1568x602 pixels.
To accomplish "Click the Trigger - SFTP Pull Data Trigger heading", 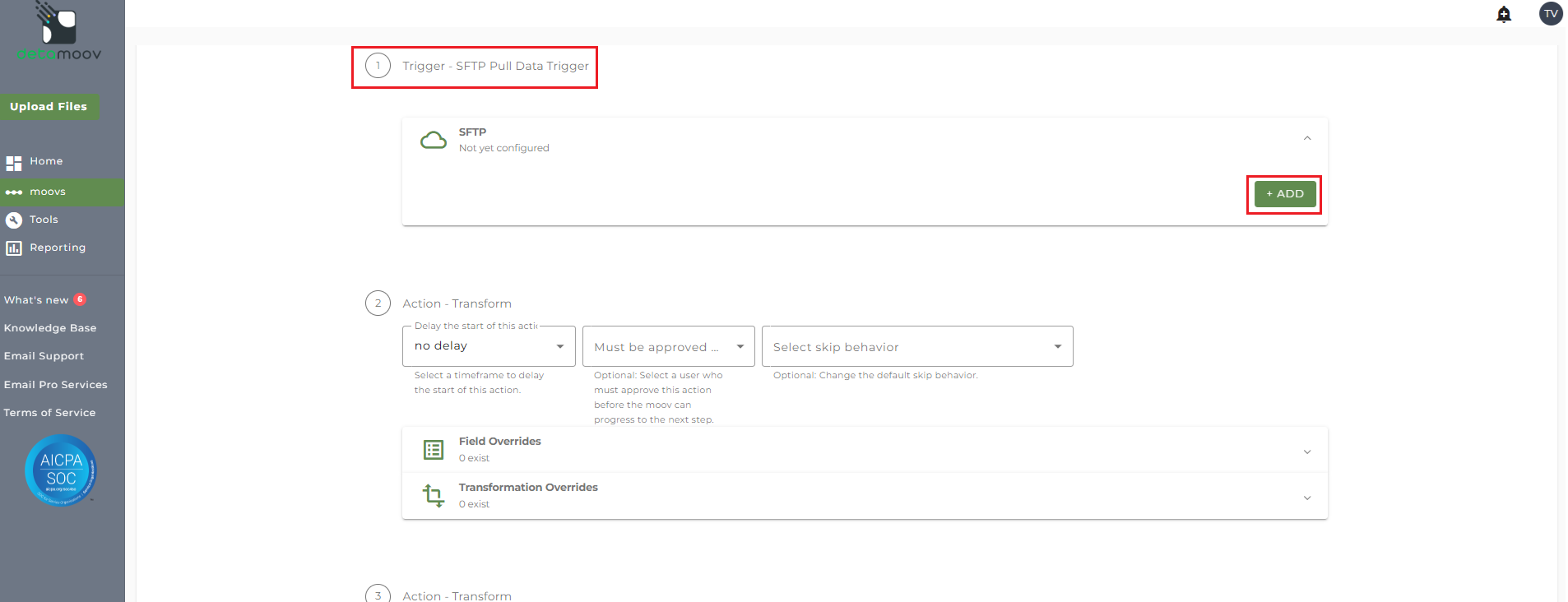I will click(495, 66).
